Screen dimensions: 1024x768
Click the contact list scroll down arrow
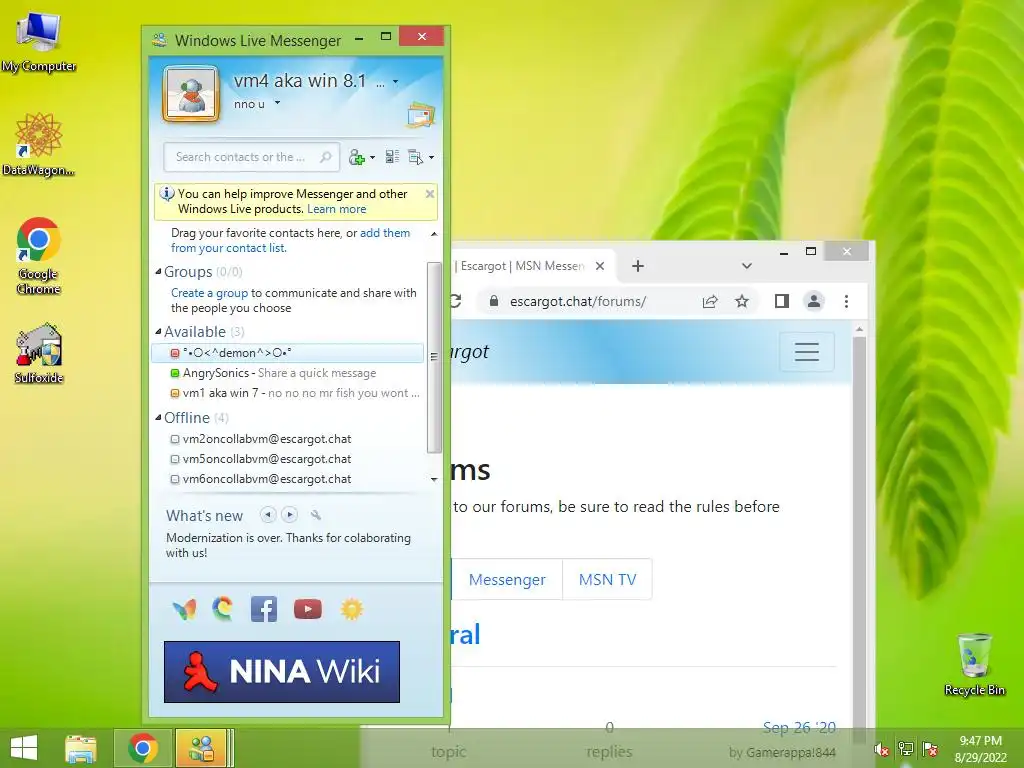tap(434, 479)
